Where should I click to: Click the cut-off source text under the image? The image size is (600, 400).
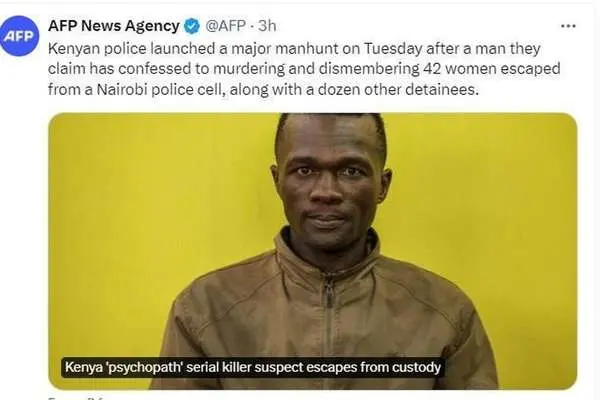(x=75, y=398)
